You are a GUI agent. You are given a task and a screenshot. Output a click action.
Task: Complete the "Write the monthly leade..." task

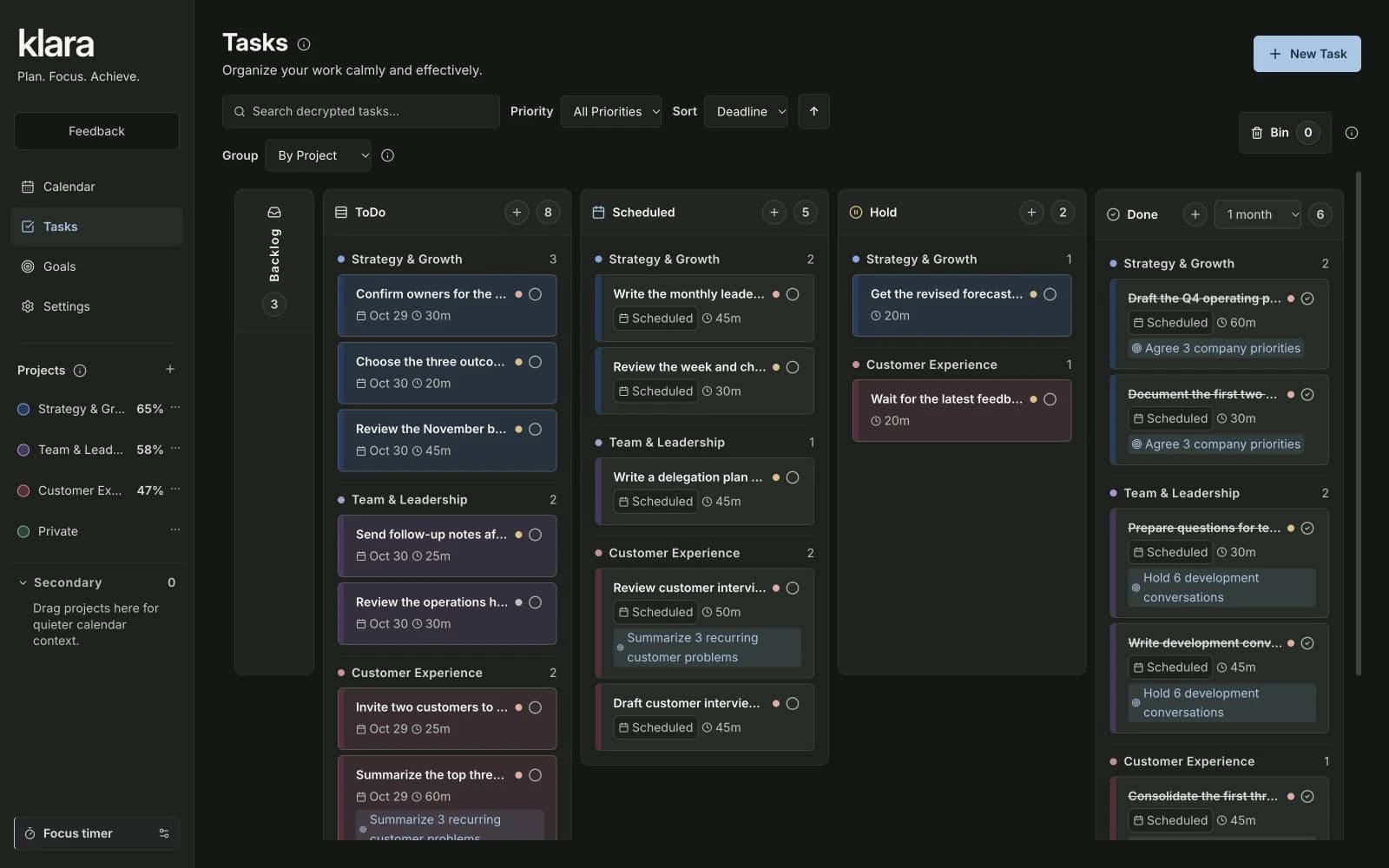pos(793,294)
